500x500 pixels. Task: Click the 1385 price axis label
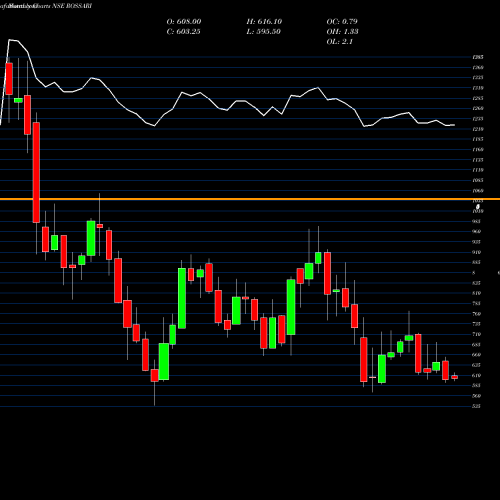coord(478,57)
